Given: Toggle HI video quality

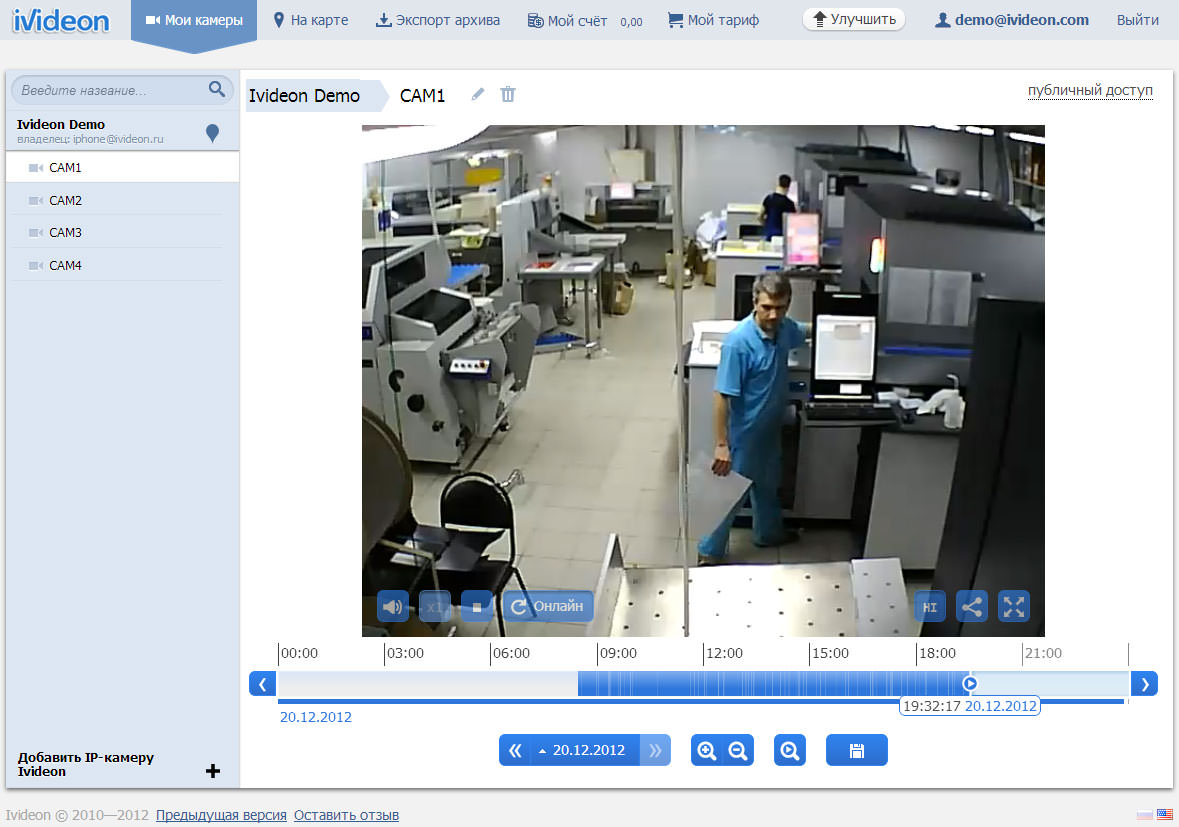Looking at the screenshot, I should click(929, 606).
